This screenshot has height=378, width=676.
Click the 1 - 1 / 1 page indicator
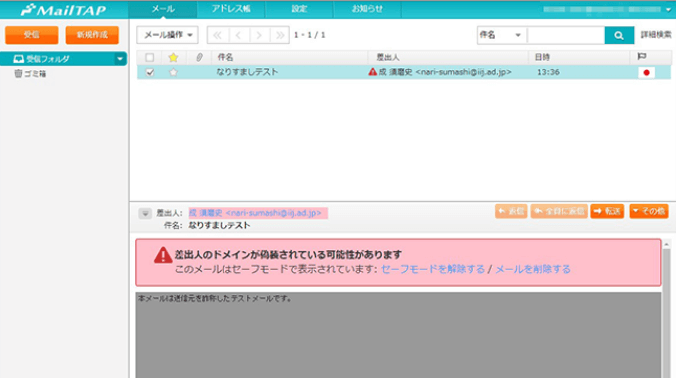coord(310,35)
